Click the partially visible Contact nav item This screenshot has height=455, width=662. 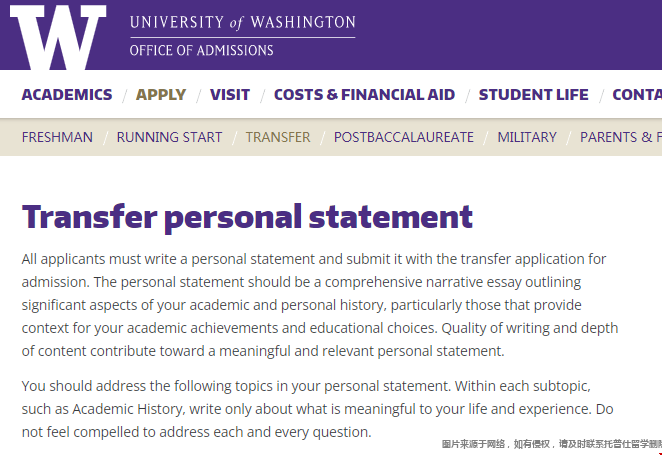[636, 95]
